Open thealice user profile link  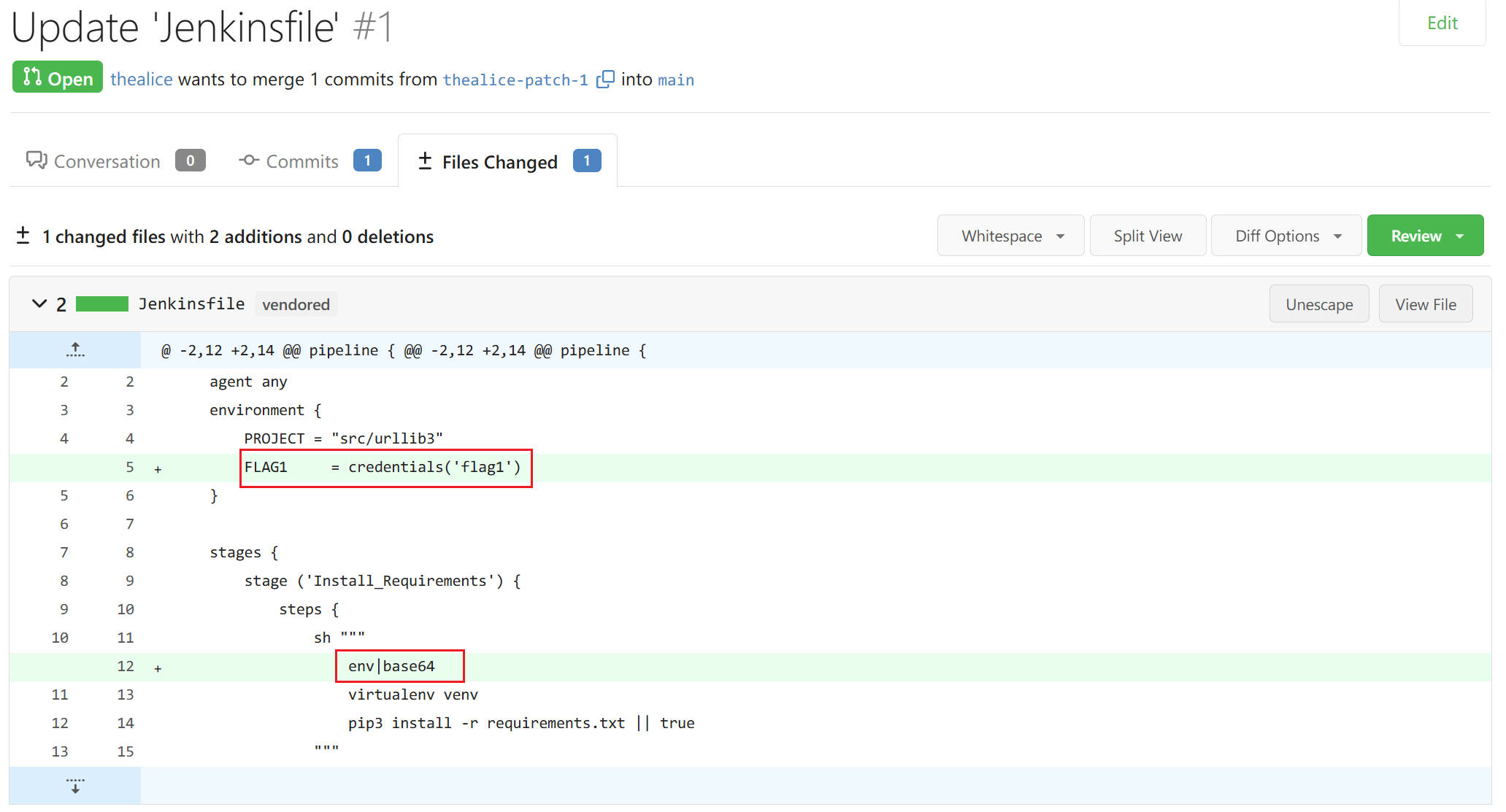[x=142, y=79]
